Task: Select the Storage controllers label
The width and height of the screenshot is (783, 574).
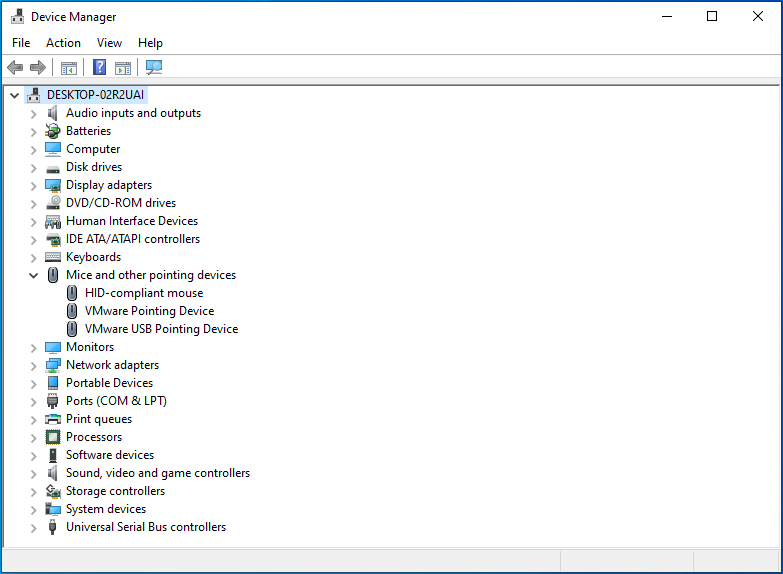Action: [115, 491]
